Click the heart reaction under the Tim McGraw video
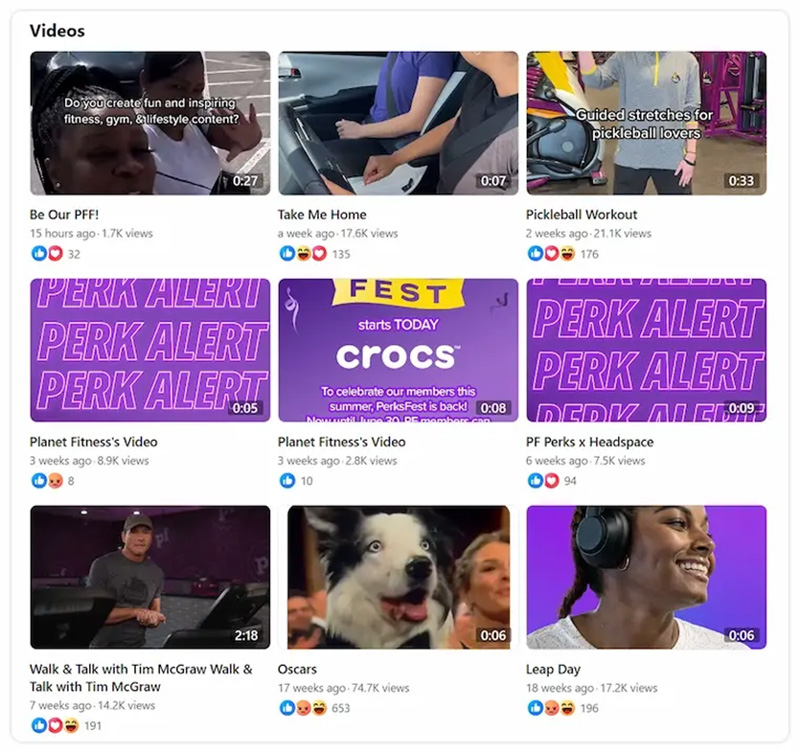This screenshot has width=800, height=752. coord(55,725)
